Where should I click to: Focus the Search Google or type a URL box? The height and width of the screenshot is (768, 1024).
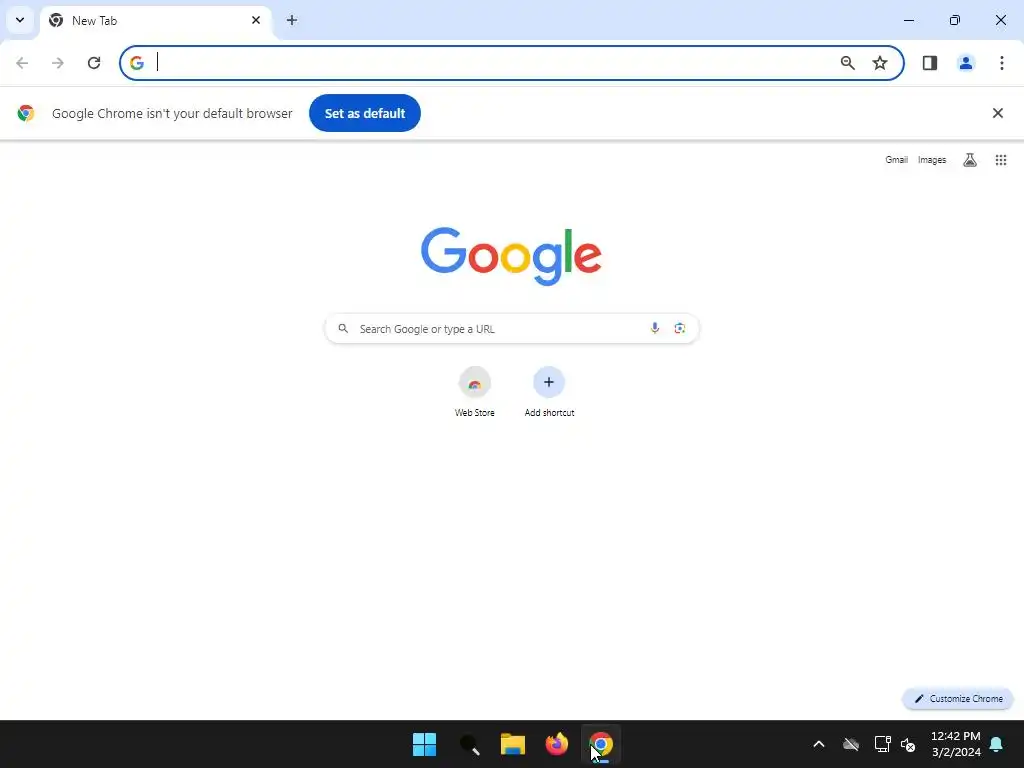(x=512, y=328)
